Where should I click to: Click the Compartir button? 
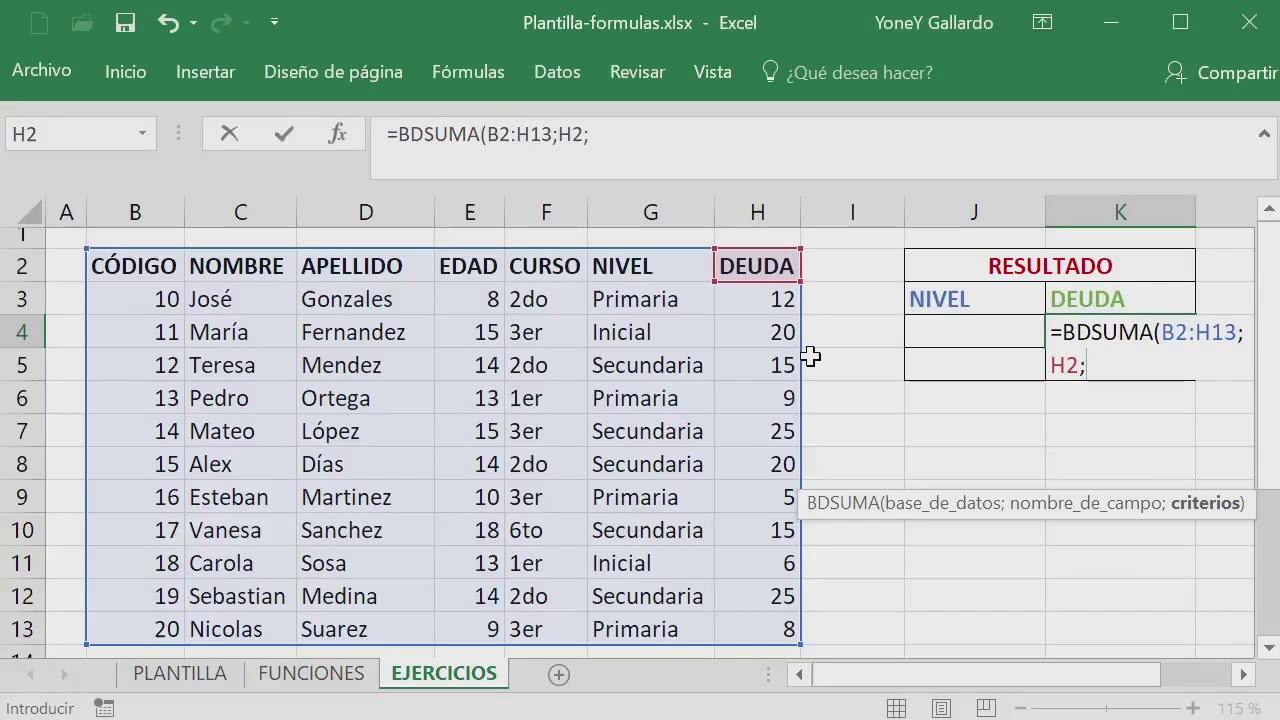(1222, 72)
